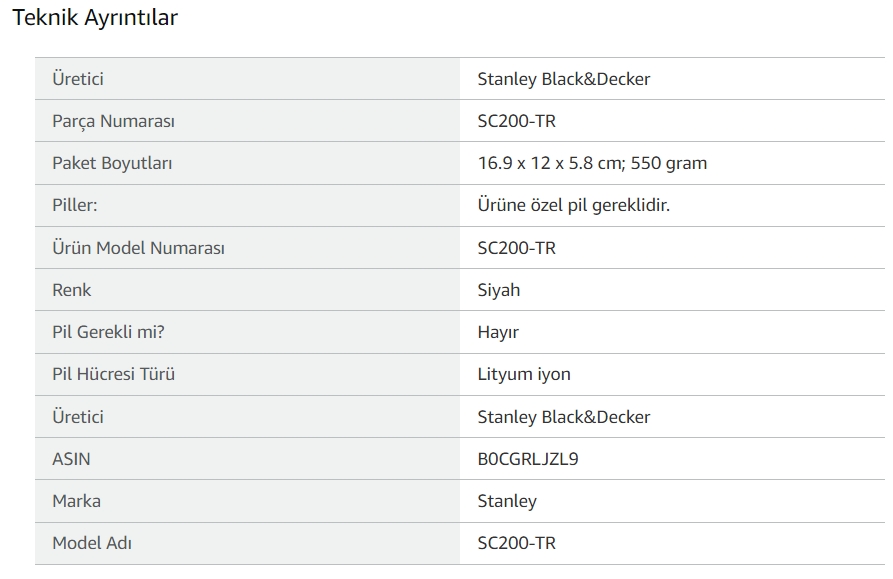
Task: Click the Pil Gerekli mi? label
Action: point(108,332)
